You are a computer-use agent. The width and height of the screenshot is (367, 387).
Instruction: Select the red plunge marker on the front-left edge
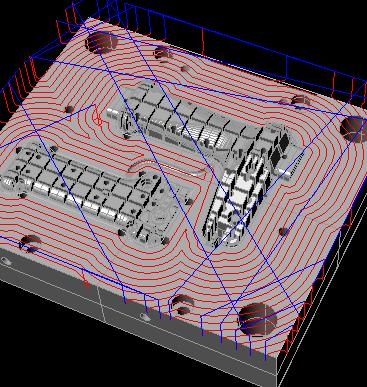point(85,279)
